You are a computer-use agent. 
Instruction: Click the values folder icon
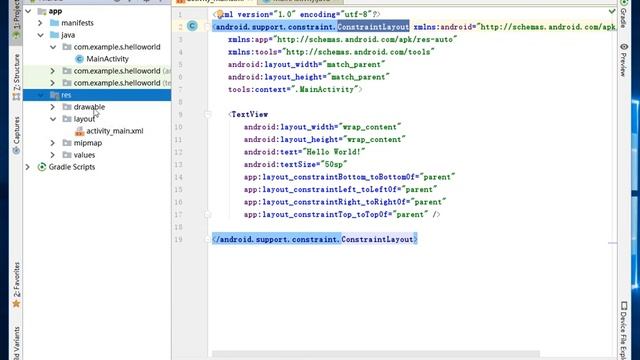point(67,155)
